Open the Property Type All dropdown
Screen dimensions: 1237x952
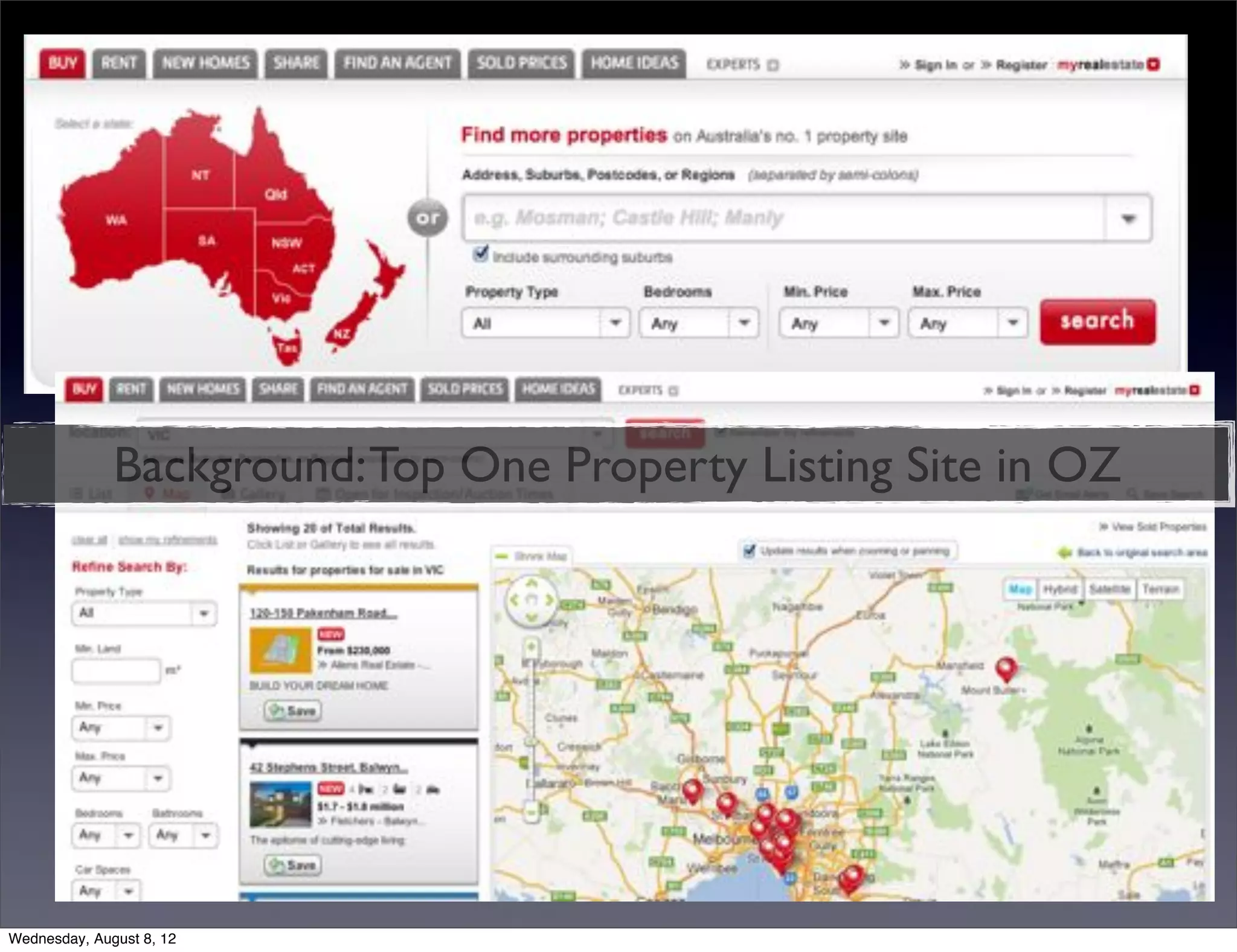(545, 323)
